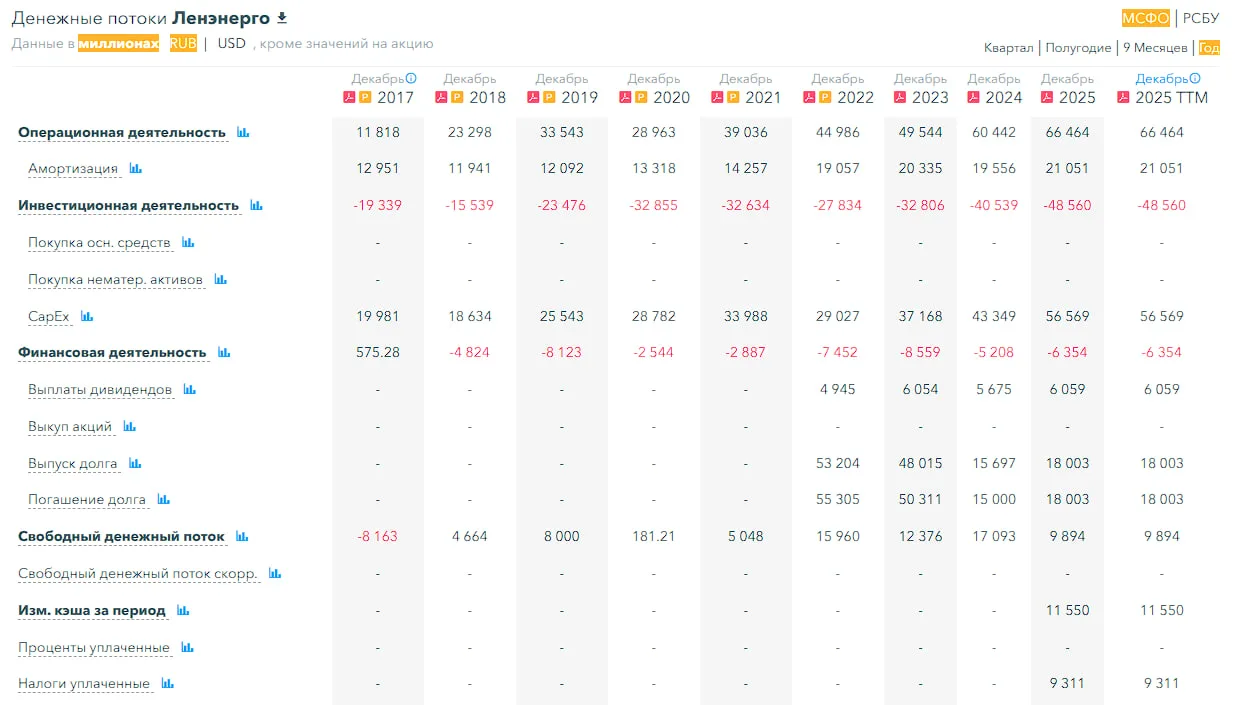Open chart icon for Амортизация row
This screenshot has width=1235, height=705.
[x=136, y=168]
